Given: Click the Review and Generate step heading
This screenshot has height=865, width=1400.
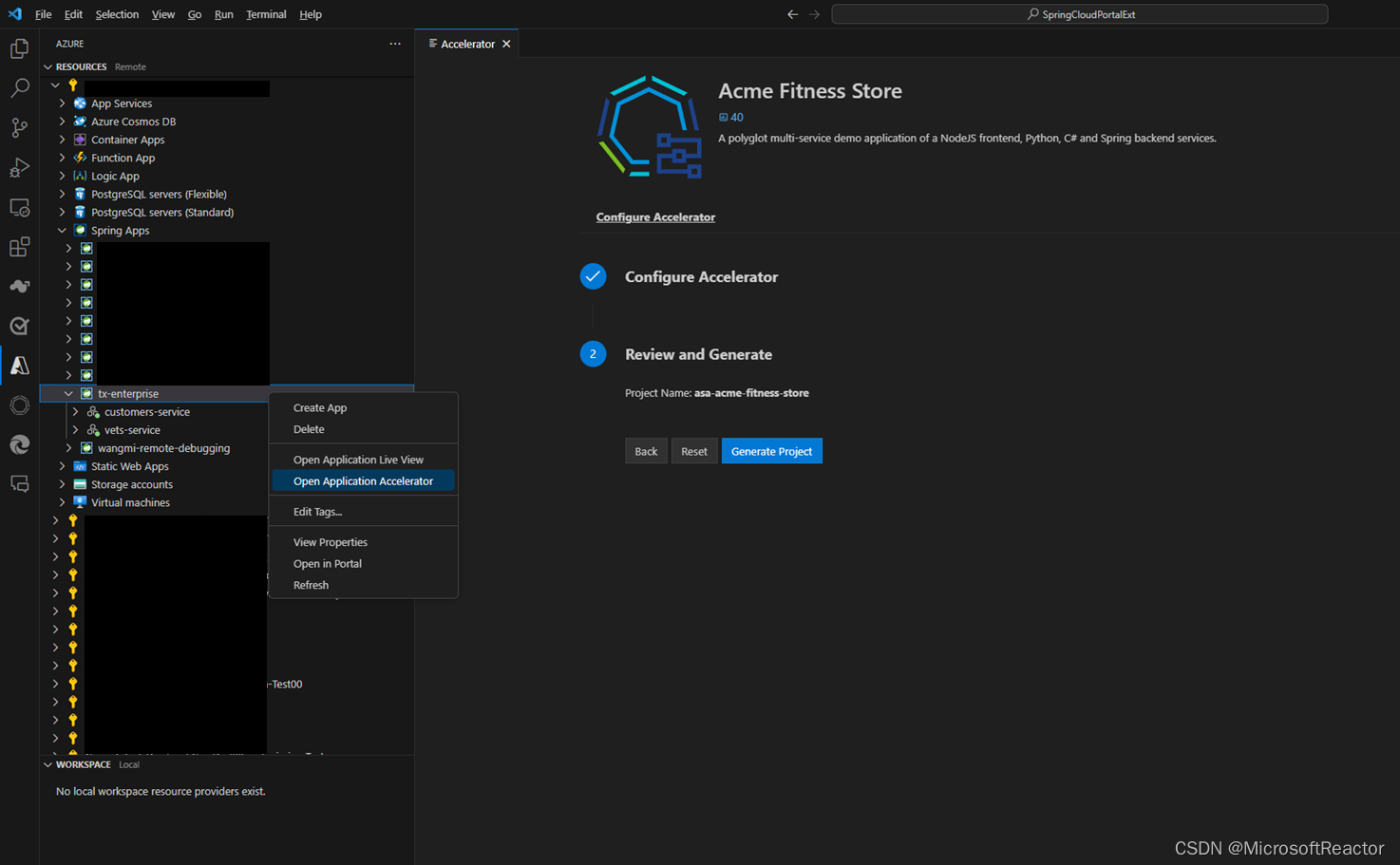Looking at the screenshot, I should coord(698,354).
